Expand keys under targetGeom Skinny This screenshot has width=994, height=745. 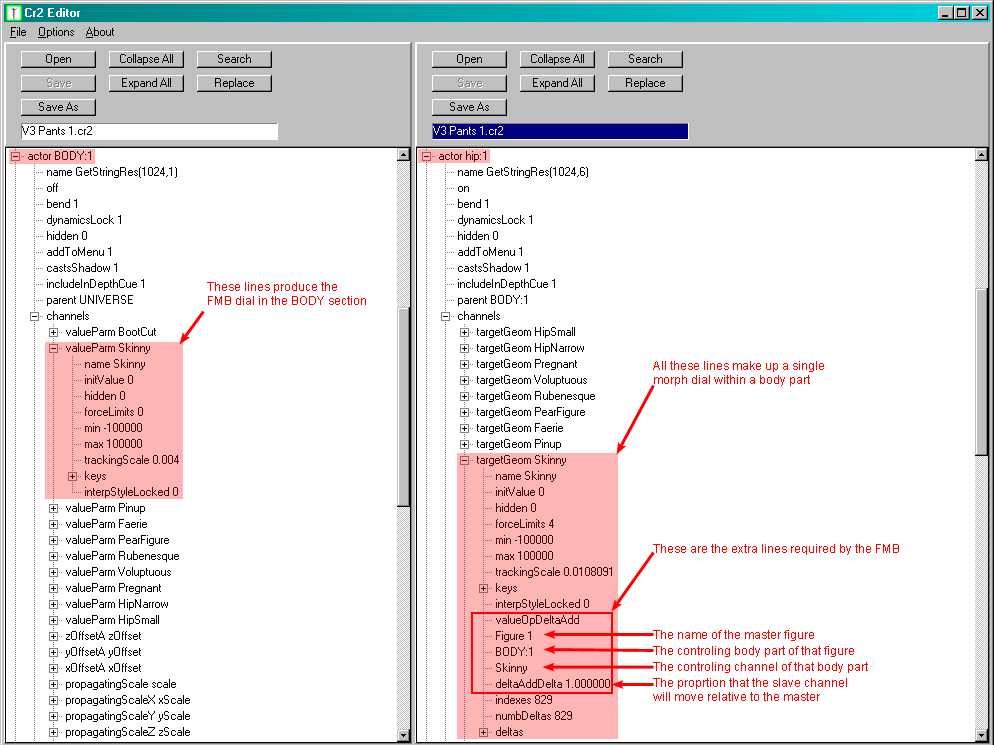(x=483, y=588)
